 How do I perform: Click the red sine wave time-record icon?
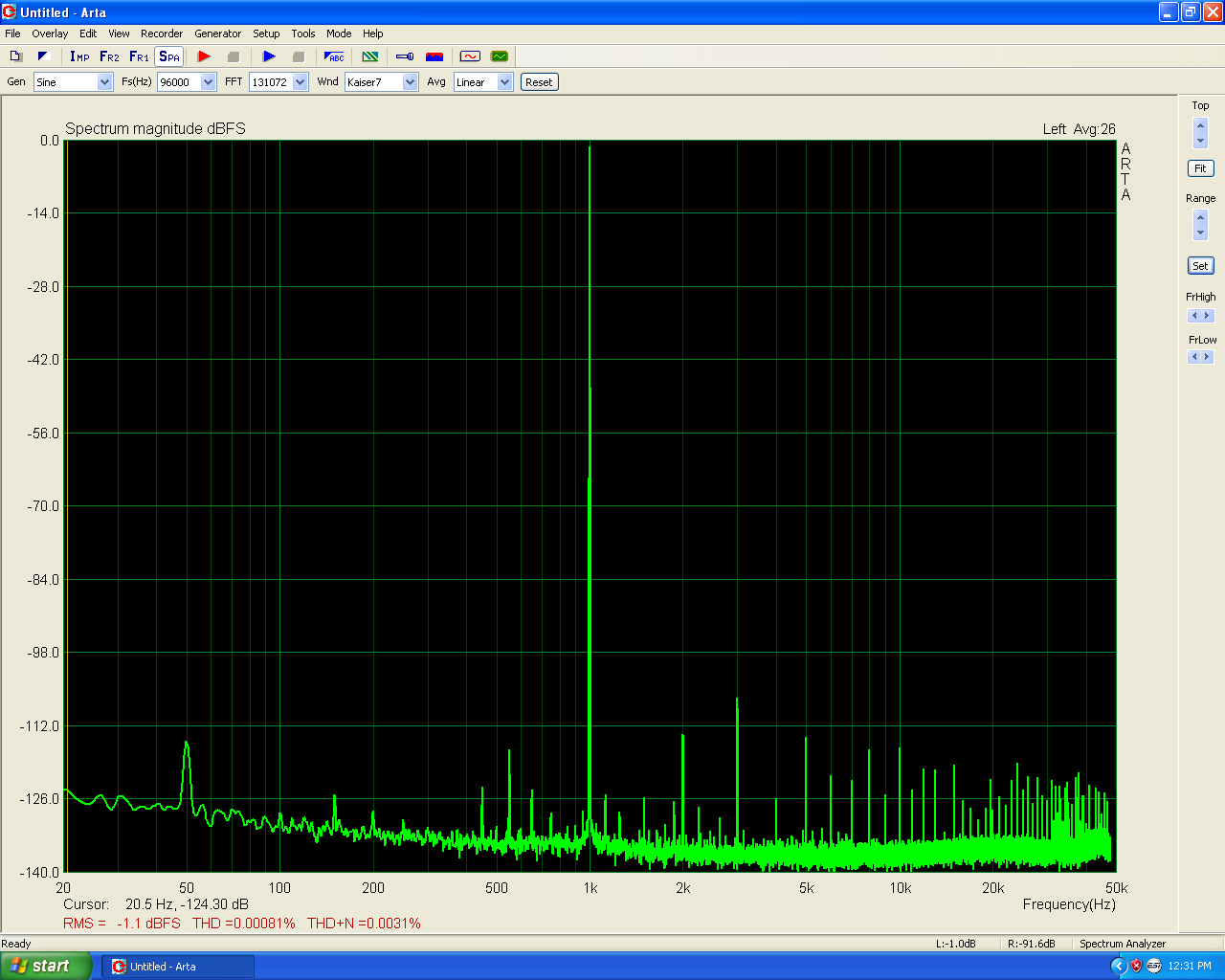click(x=470, y=56)
